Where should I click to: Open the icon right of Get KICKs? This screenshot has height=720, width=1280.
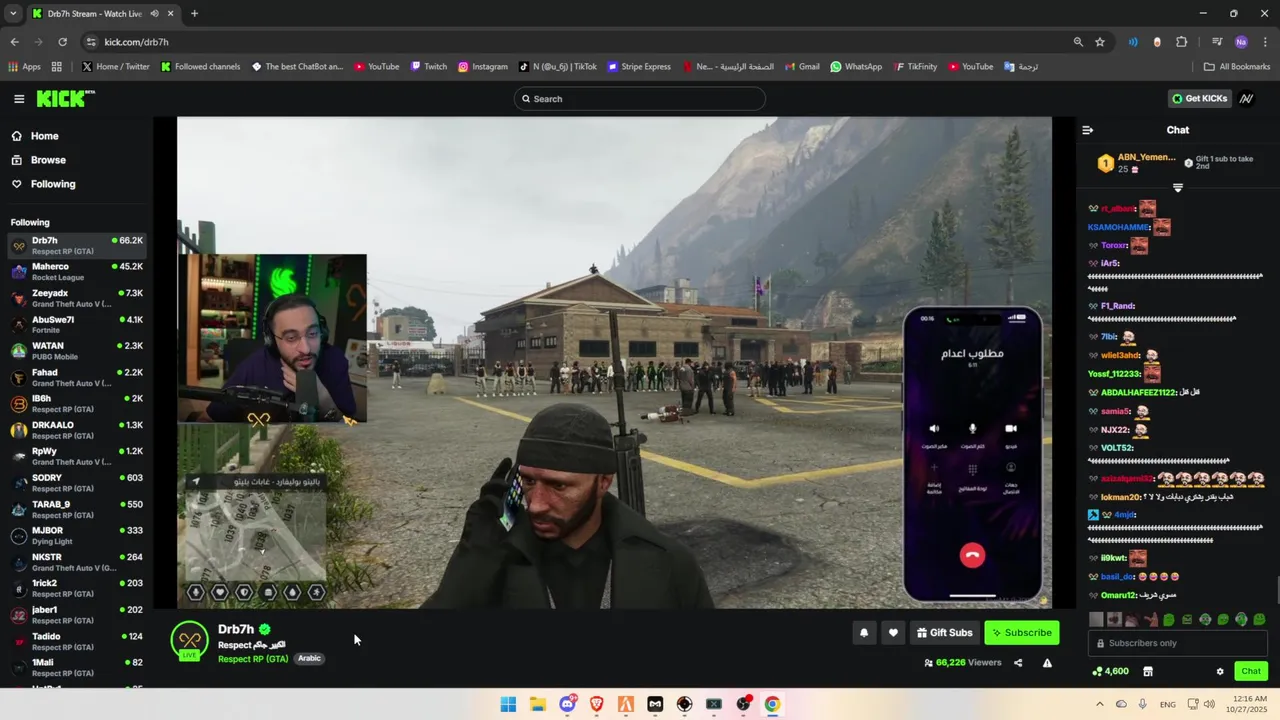[x=1246, y=99]
